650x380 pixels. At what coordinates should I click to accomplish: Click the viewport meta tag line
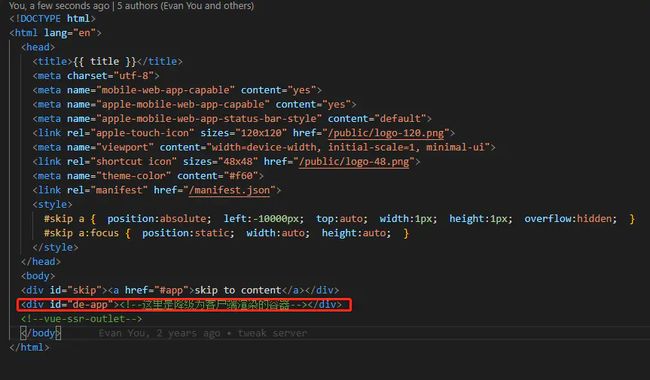(x=264, y=147)
